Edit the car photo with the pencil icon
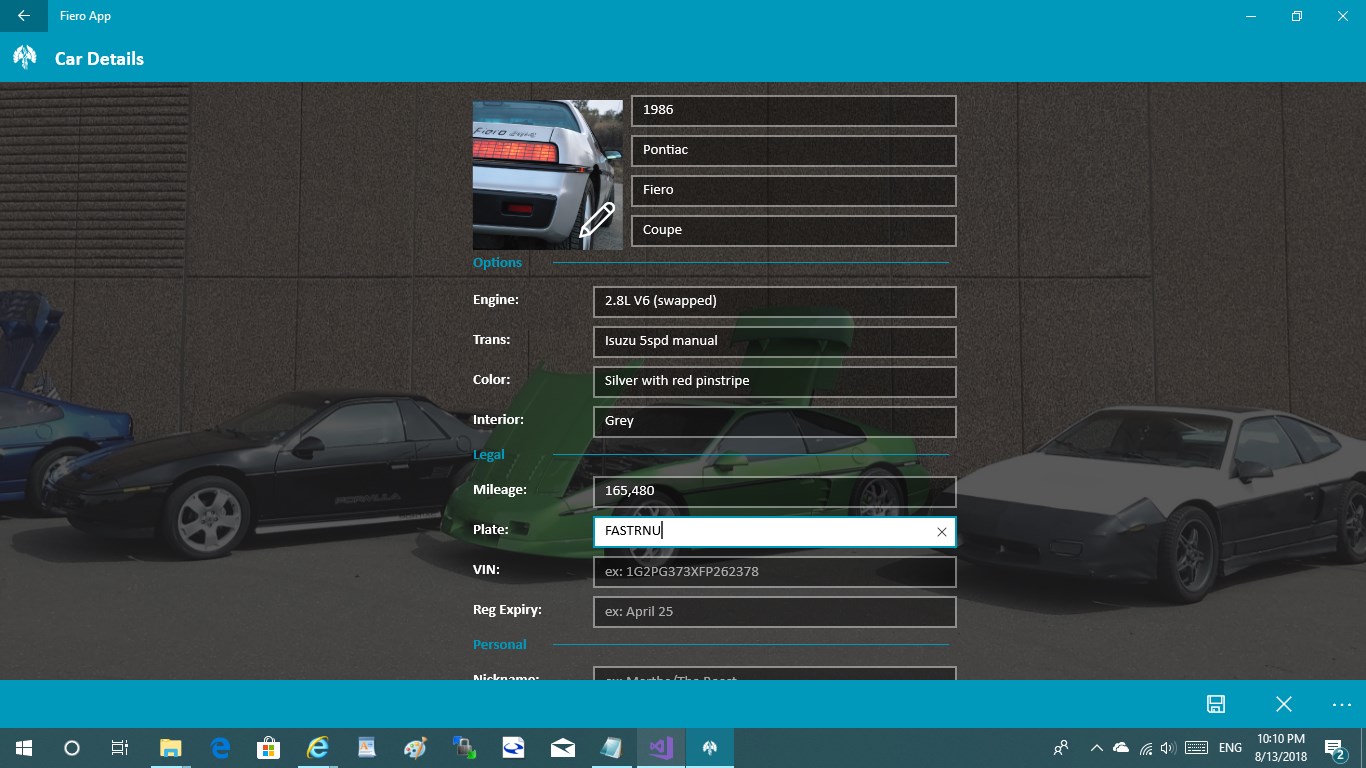 [597, 220]
